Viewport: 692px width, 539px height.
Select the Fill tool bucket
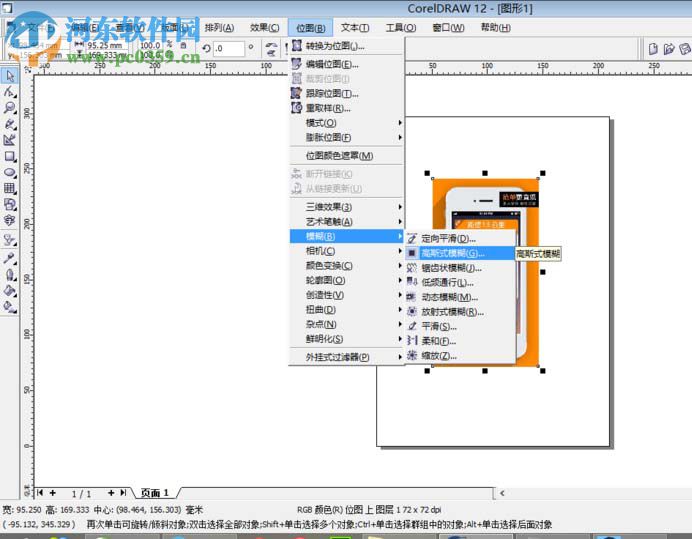coord(10,290)
